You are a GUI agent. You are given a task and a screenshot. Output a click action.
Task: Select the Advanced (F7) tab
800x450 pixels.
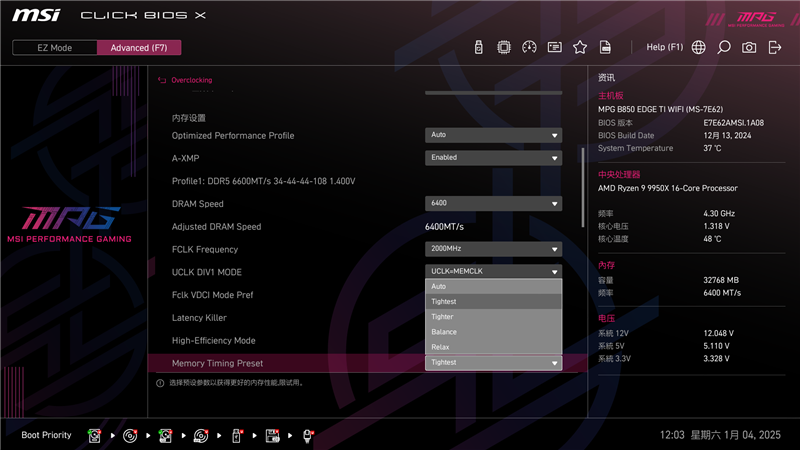[139, 47]
